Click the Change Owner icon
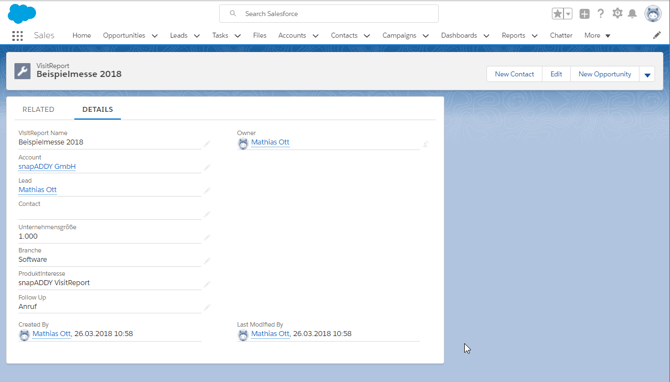This screenshot has height=382, width=670. (x=426, y=144)
